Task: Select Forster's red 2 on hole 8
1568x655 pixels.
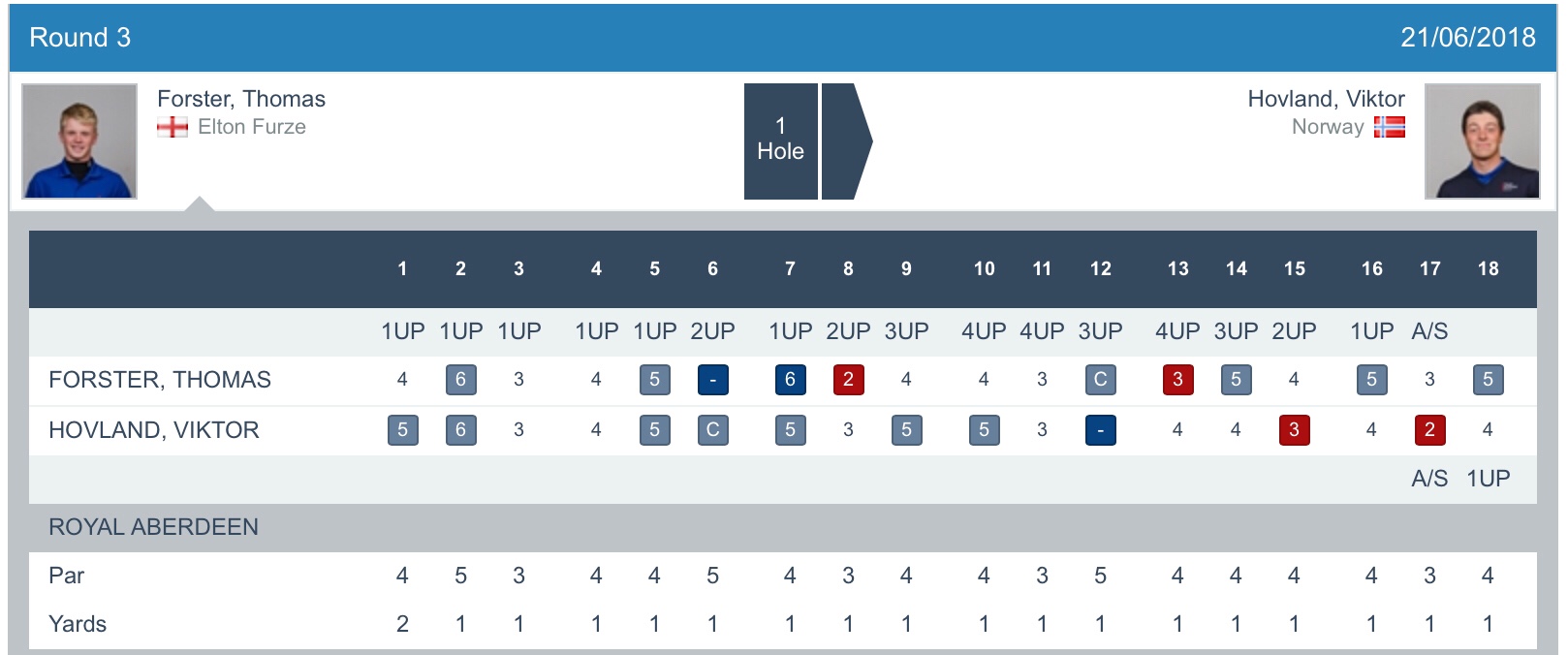Action: [848, 380]
